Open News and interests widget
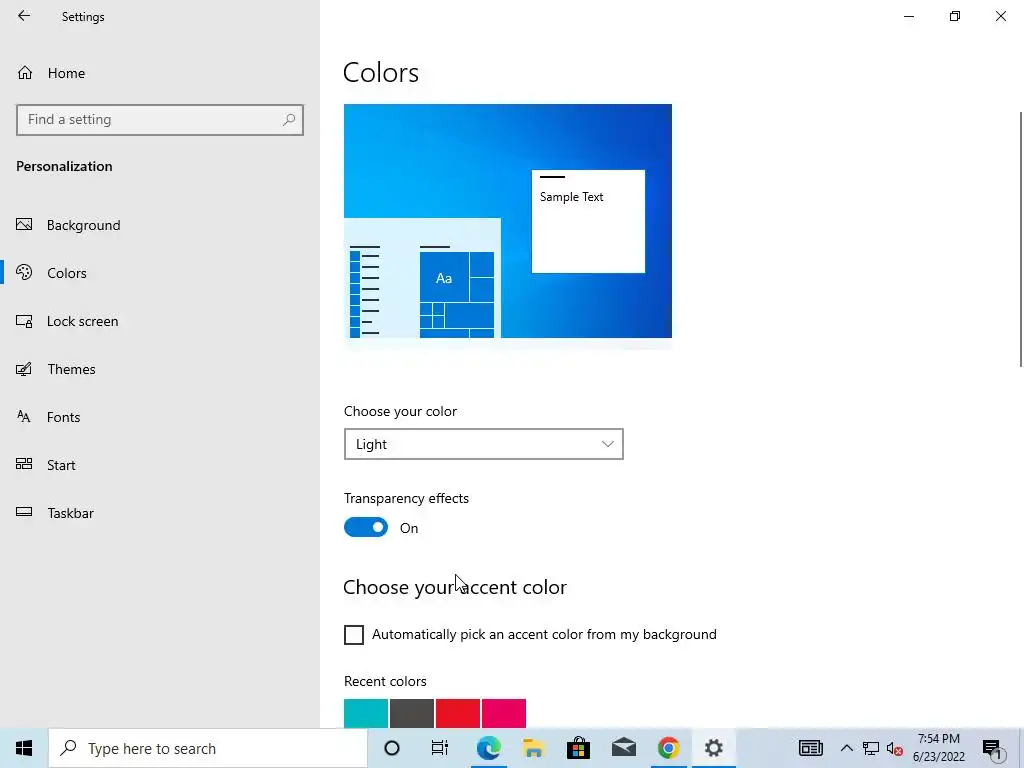1024x768 pixels. click(810, 748)
